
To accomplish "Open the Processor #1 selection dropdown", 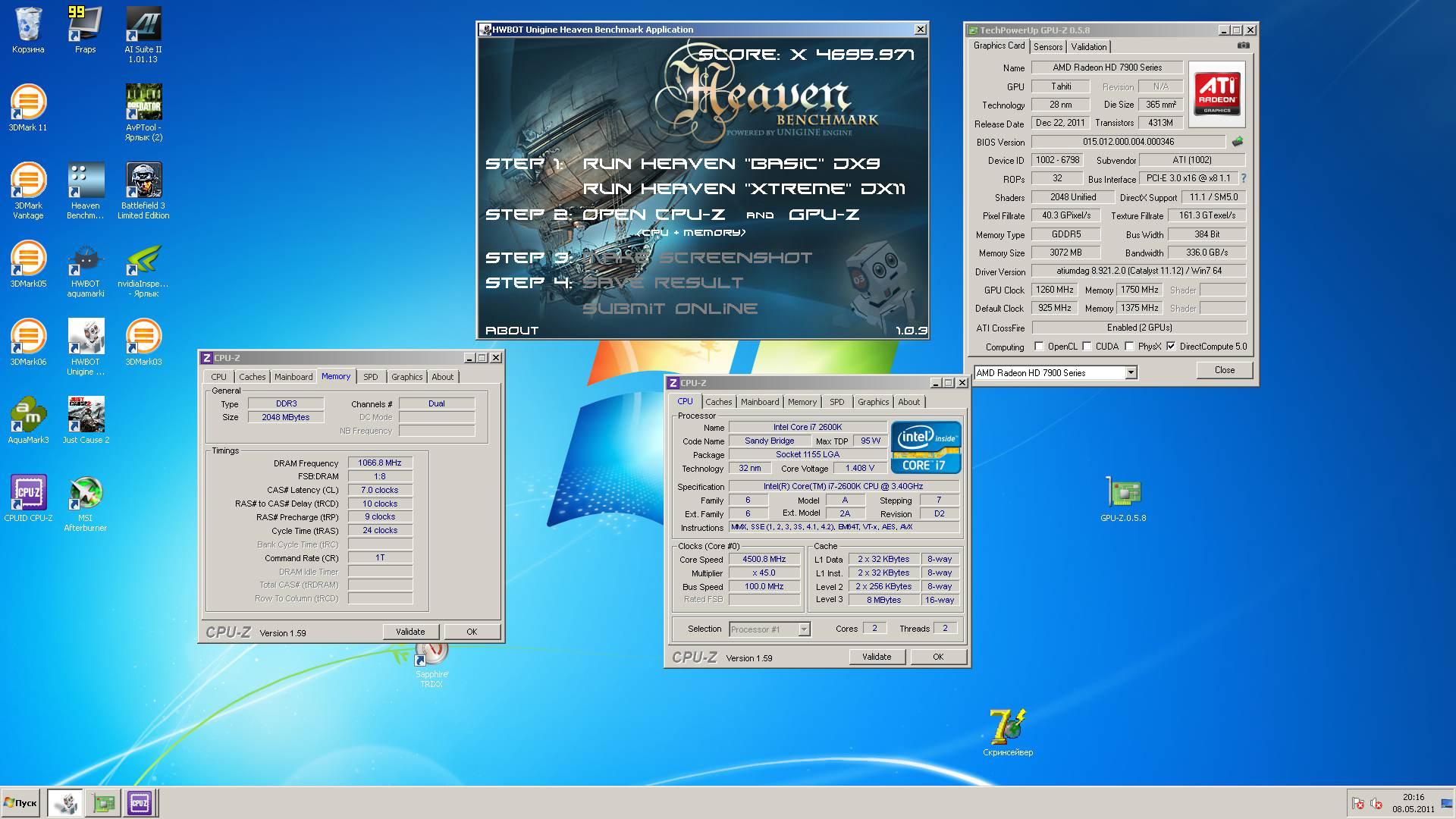I will pos(769,629).
